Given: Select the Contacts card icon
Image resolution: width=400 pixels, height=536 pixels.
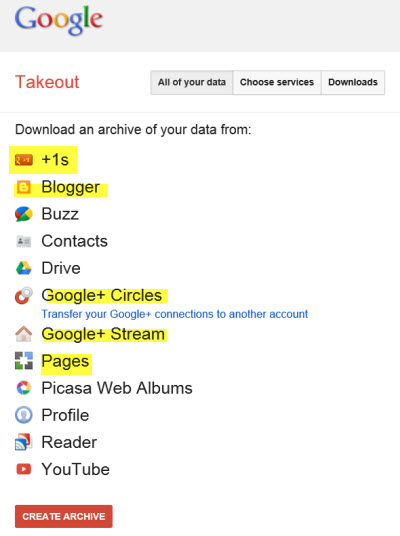Looking at the screenshot, I should click(24, 241).
